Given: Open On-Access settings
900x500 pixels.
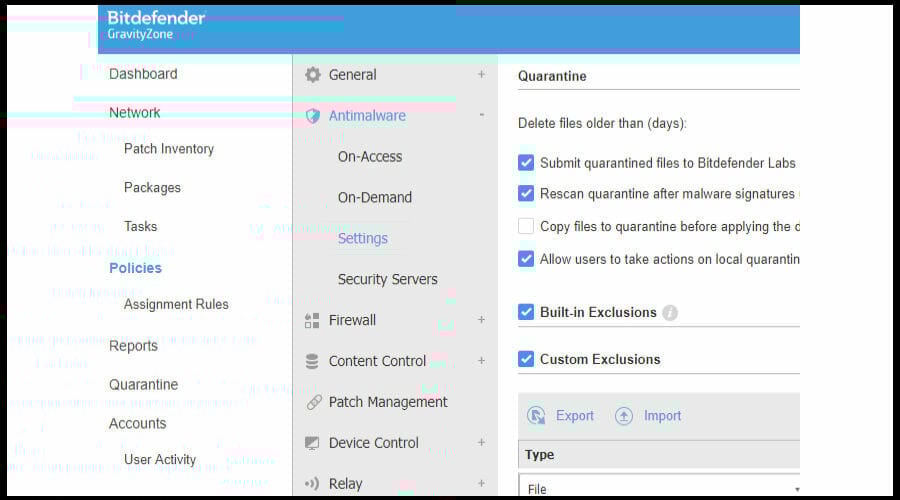Looking at the screenshot, I should click(x=370, y=157).
